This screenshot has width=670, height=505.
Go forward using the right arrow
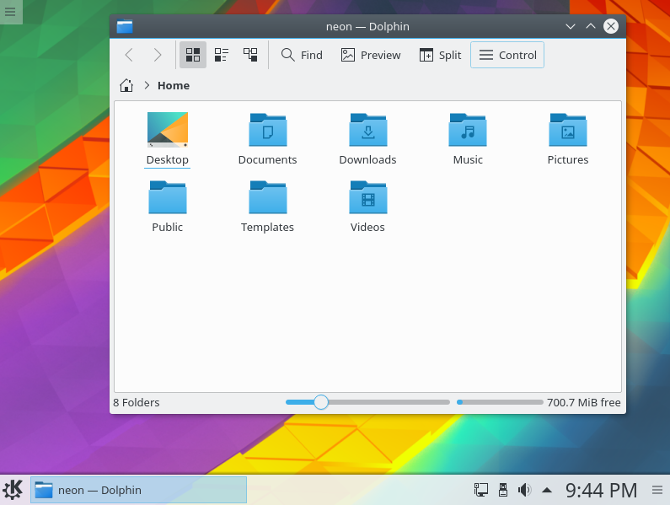157,55
